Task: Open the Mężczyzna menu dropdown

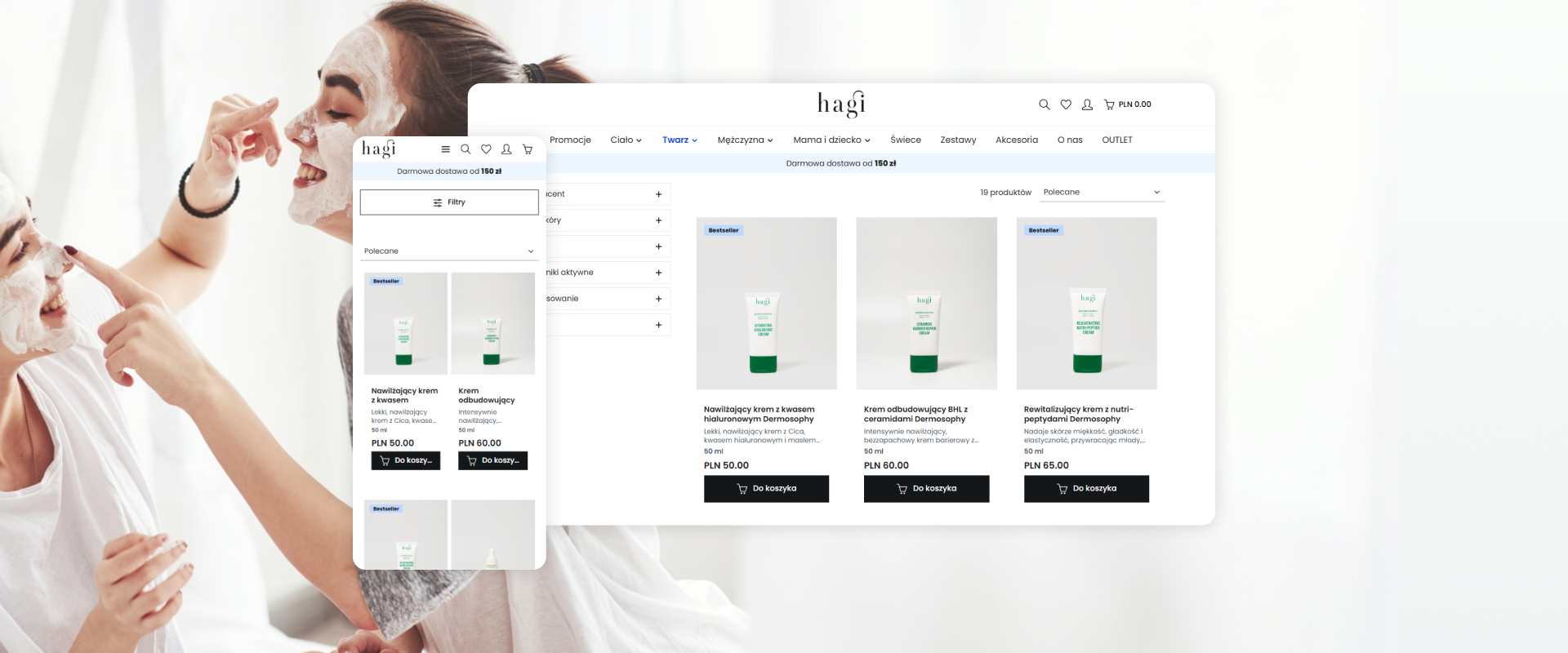Action: click(x=745, y=140)
